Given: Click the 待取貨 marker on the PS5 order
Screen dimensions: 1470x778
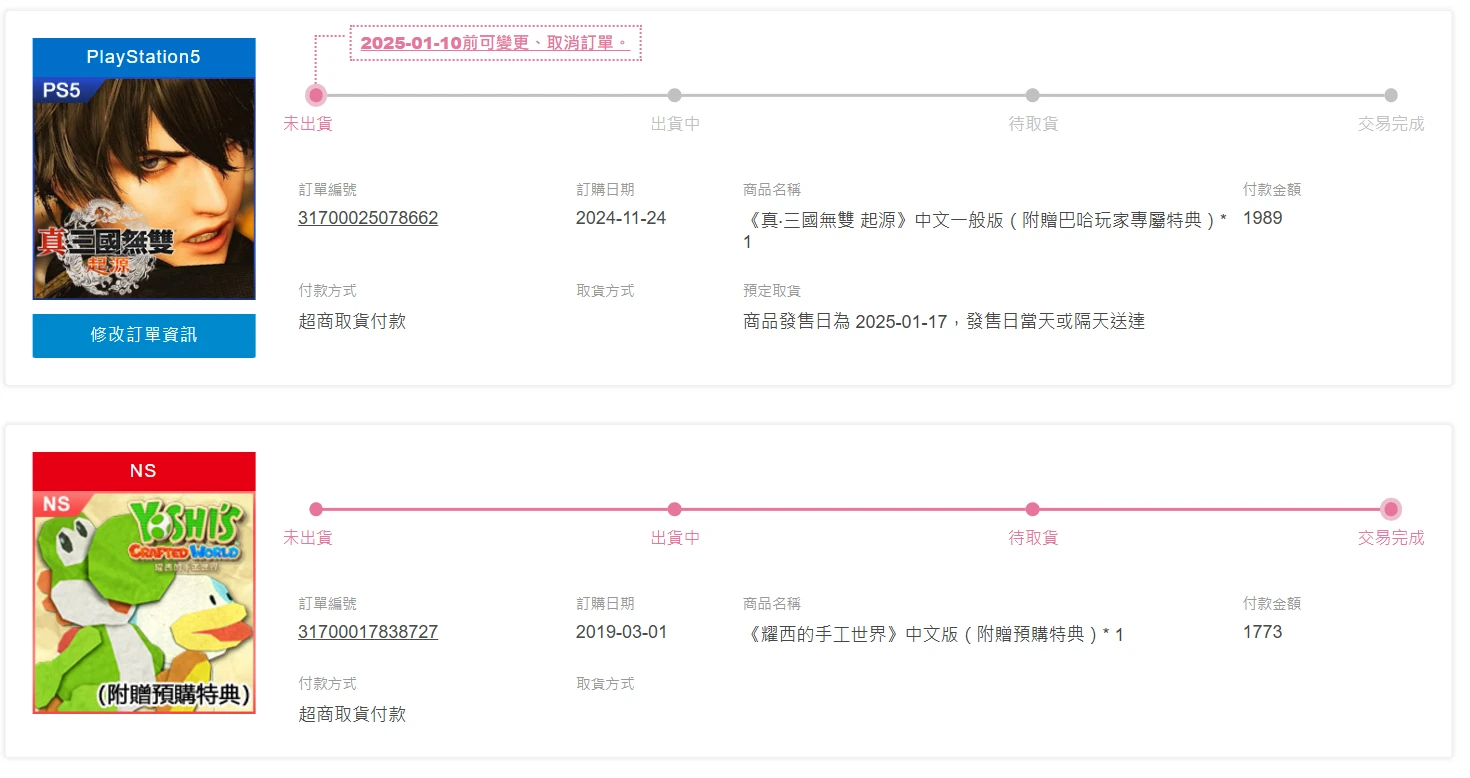Looking at the screenshot, I should pos(1033,95).
